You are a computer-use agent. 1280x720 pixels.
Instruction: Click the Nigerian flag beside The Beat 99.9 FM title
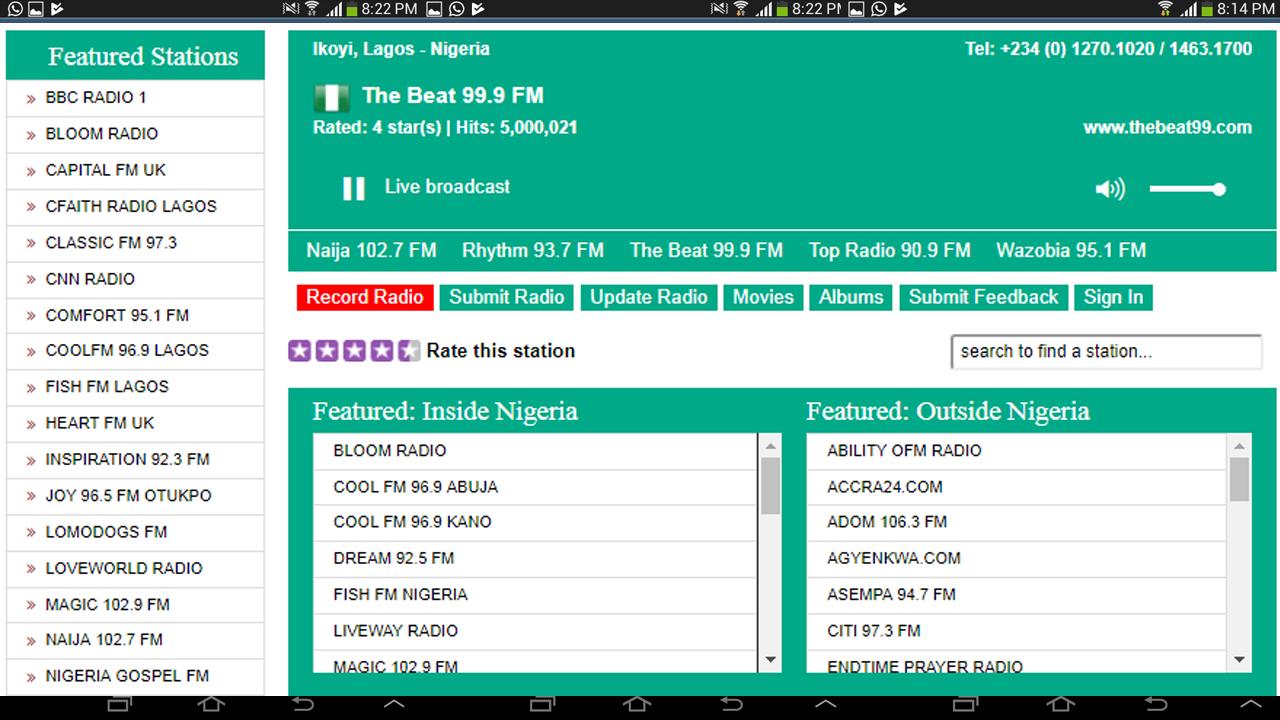[x=331, y=97]
